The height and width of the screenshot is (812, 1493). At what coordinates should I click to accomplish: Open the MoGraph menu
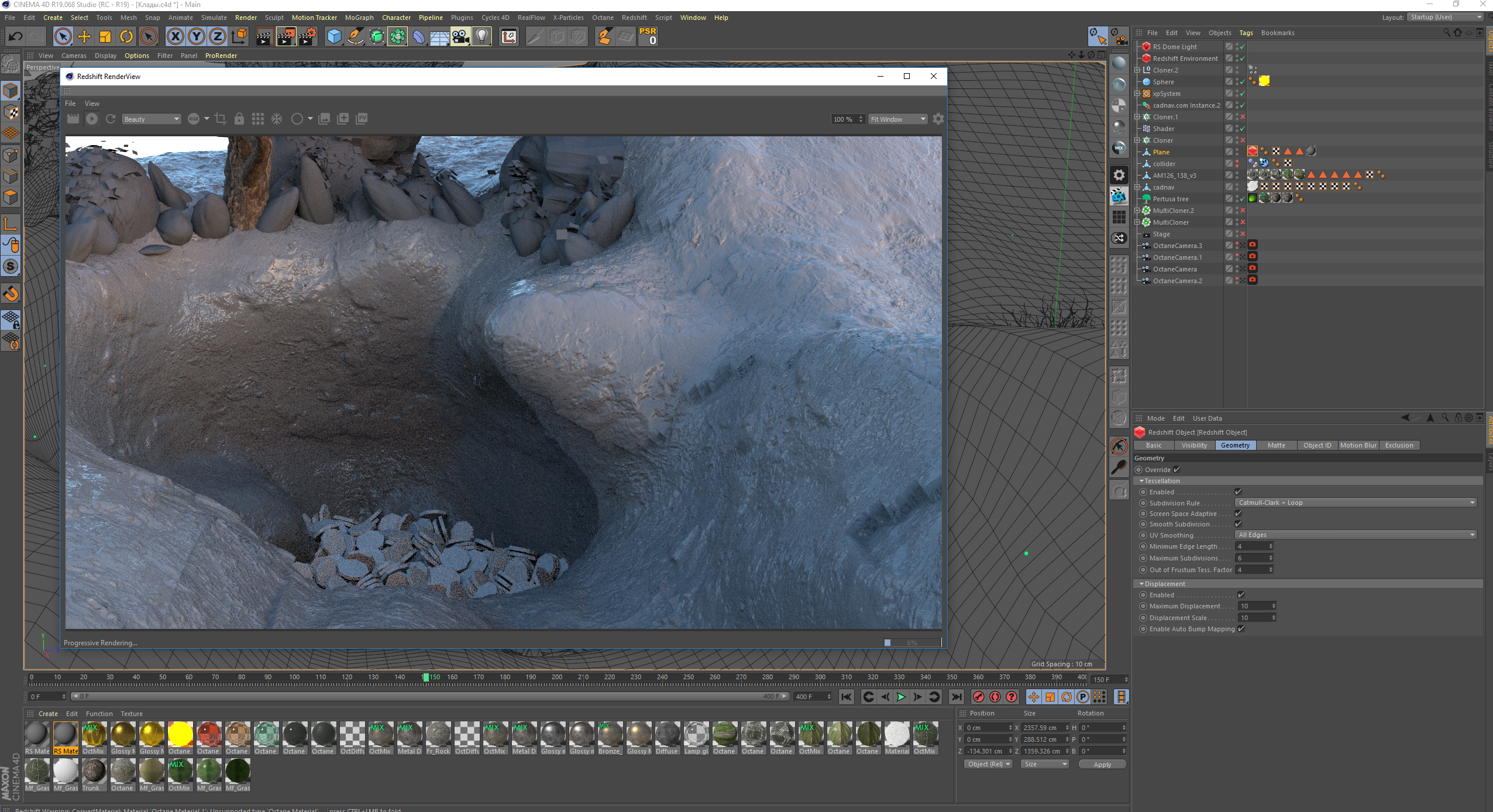(x=359, y=18)
